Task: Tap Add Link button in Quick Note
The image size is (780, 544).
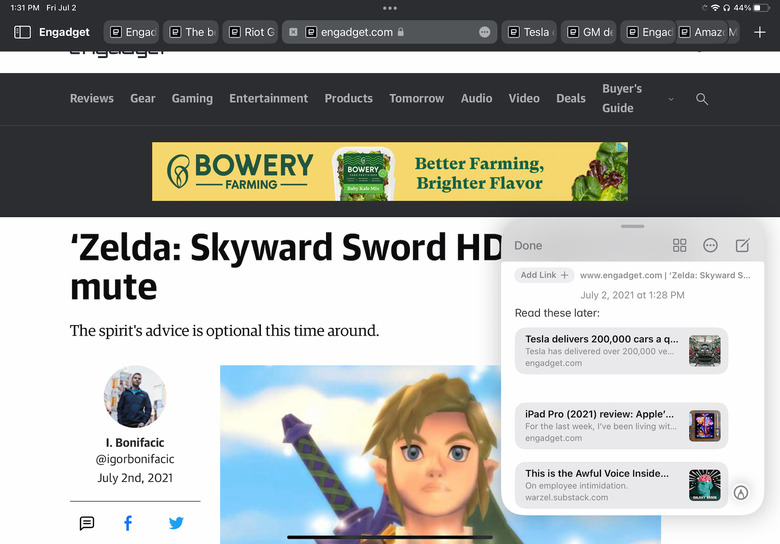Action: coord(544,275)
